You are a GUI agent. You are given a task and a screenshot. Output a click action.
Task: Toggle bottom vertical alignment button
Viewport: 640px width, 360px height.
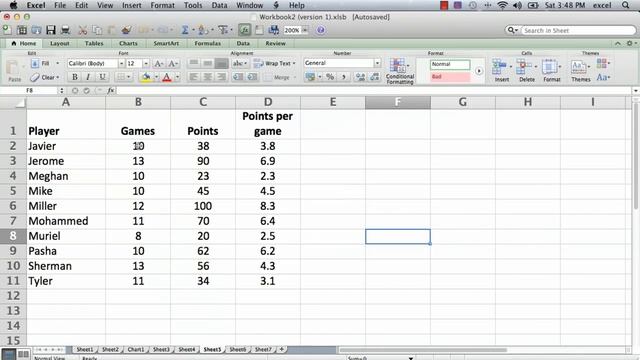pos(222,63)
